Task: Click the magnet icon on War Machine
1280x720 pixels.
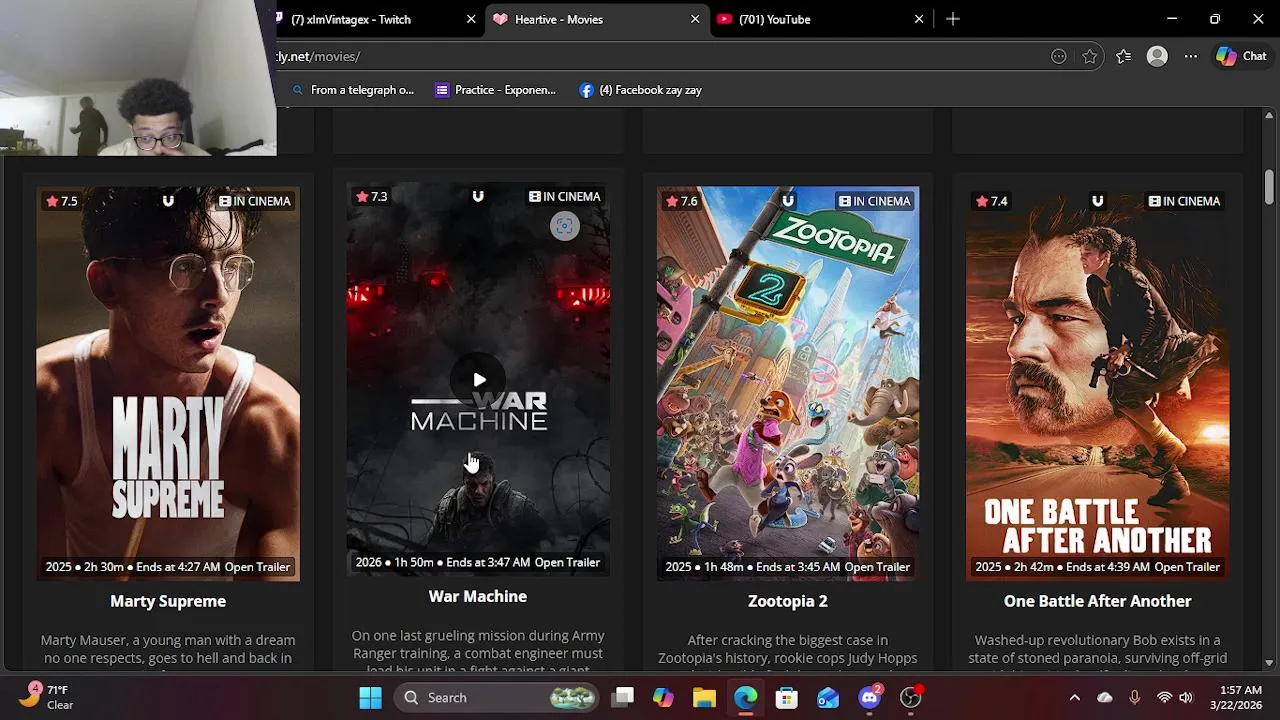Action: coord(478,196)
